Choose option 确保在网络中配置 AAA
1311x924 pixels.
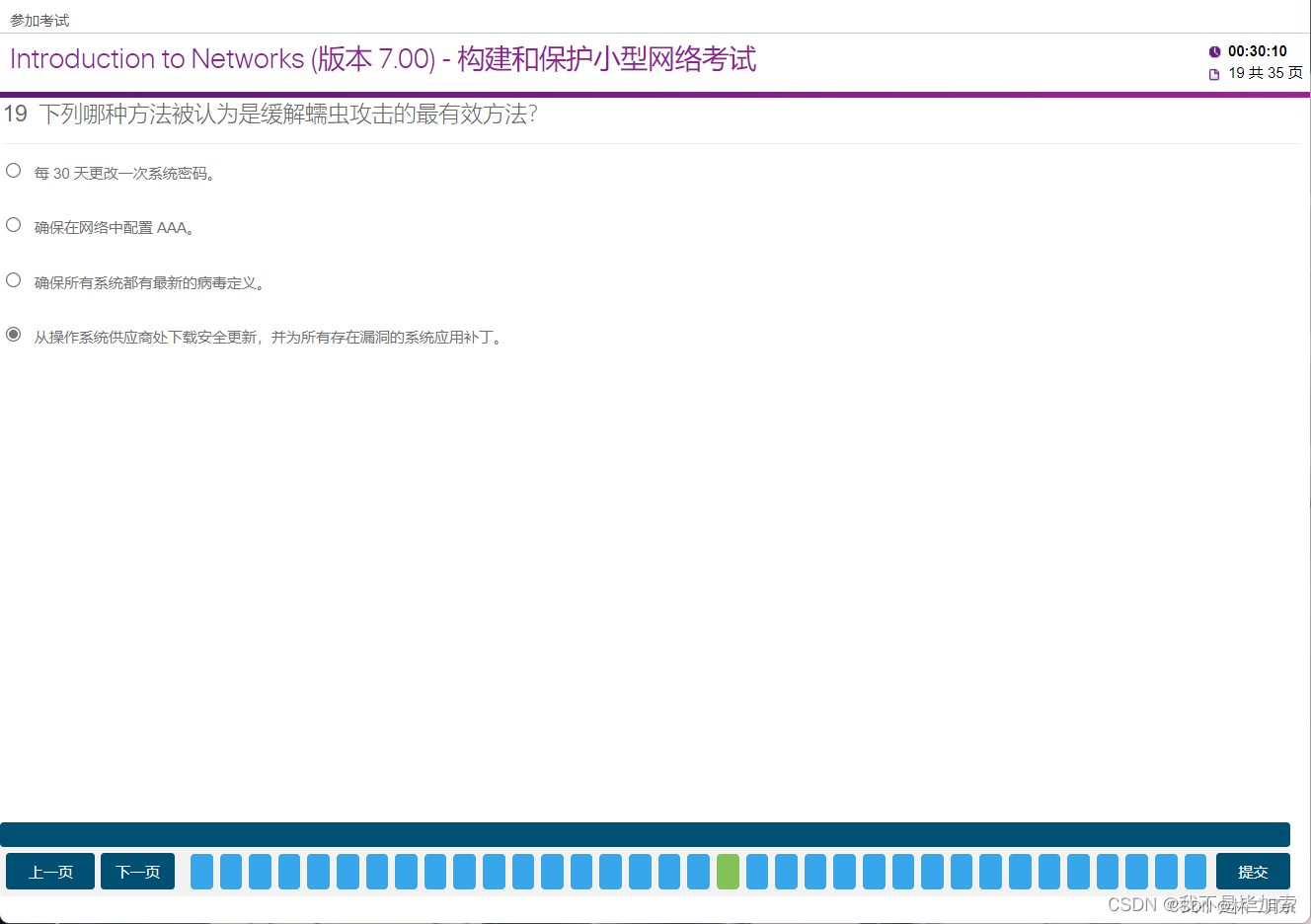click(13, 225)
